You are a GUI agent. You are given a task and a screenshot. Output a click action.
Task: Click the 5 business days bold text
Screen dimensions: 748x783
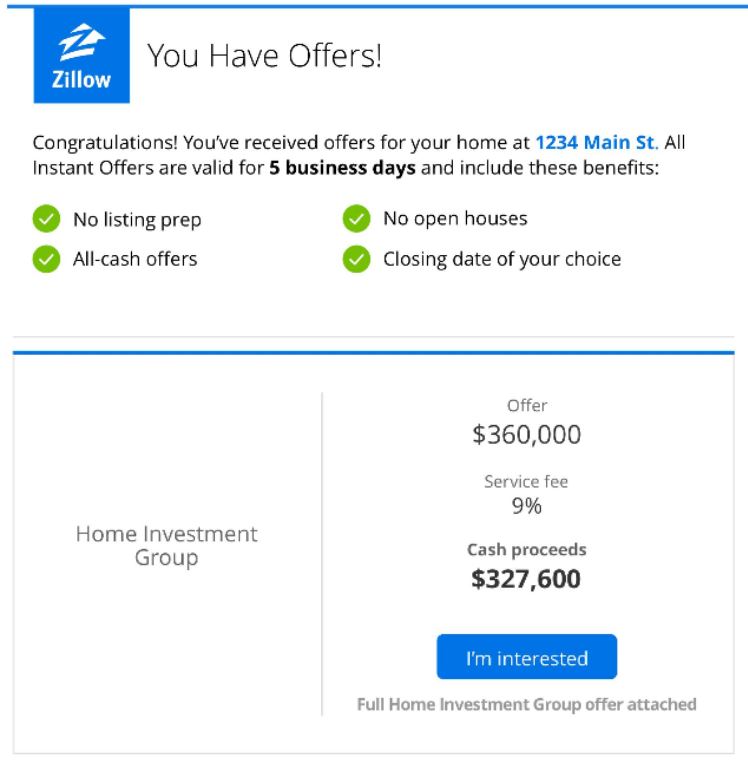point(343,168)
